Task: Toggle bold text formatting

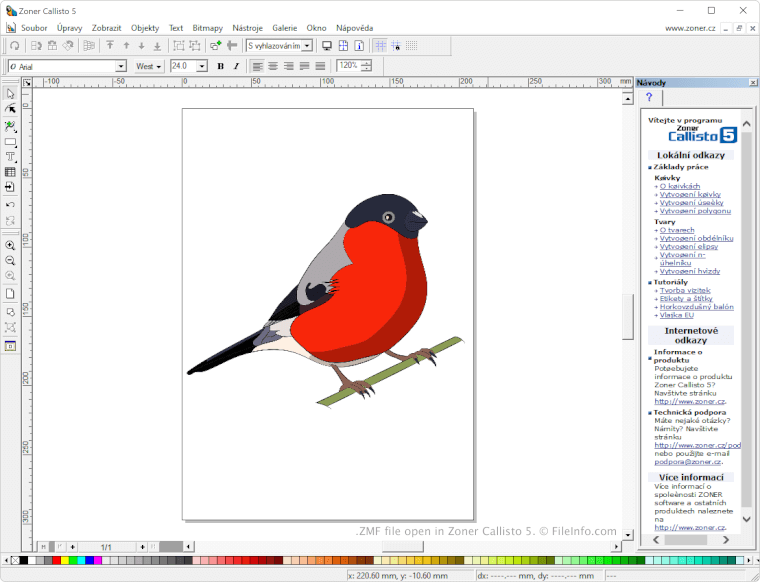Action: click(220, 66)
